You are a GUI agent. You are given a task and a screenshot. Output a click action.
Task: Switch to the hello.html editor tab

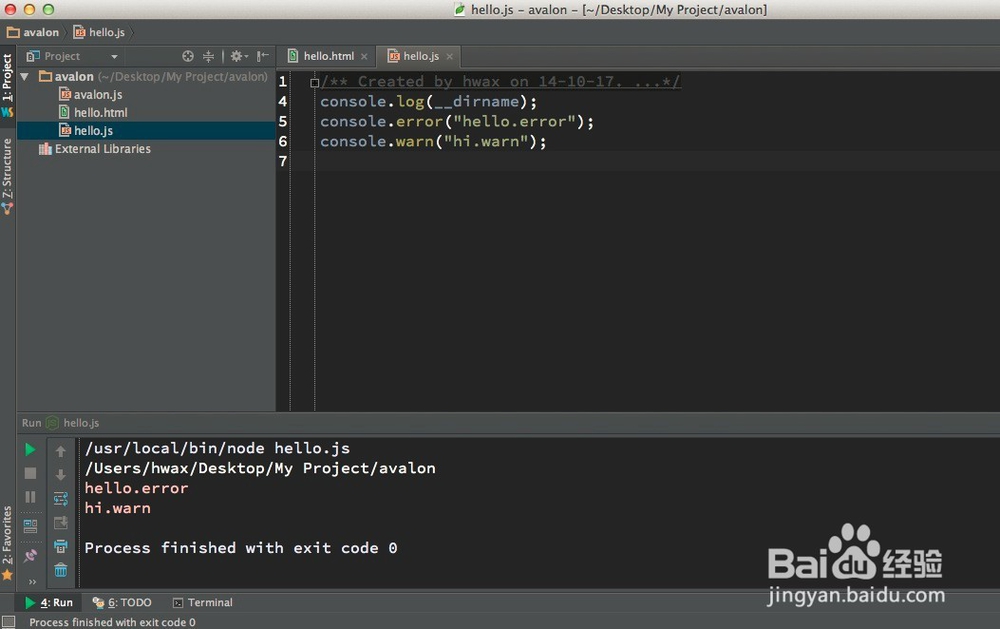pyautogui.click(x=328, y=56)
